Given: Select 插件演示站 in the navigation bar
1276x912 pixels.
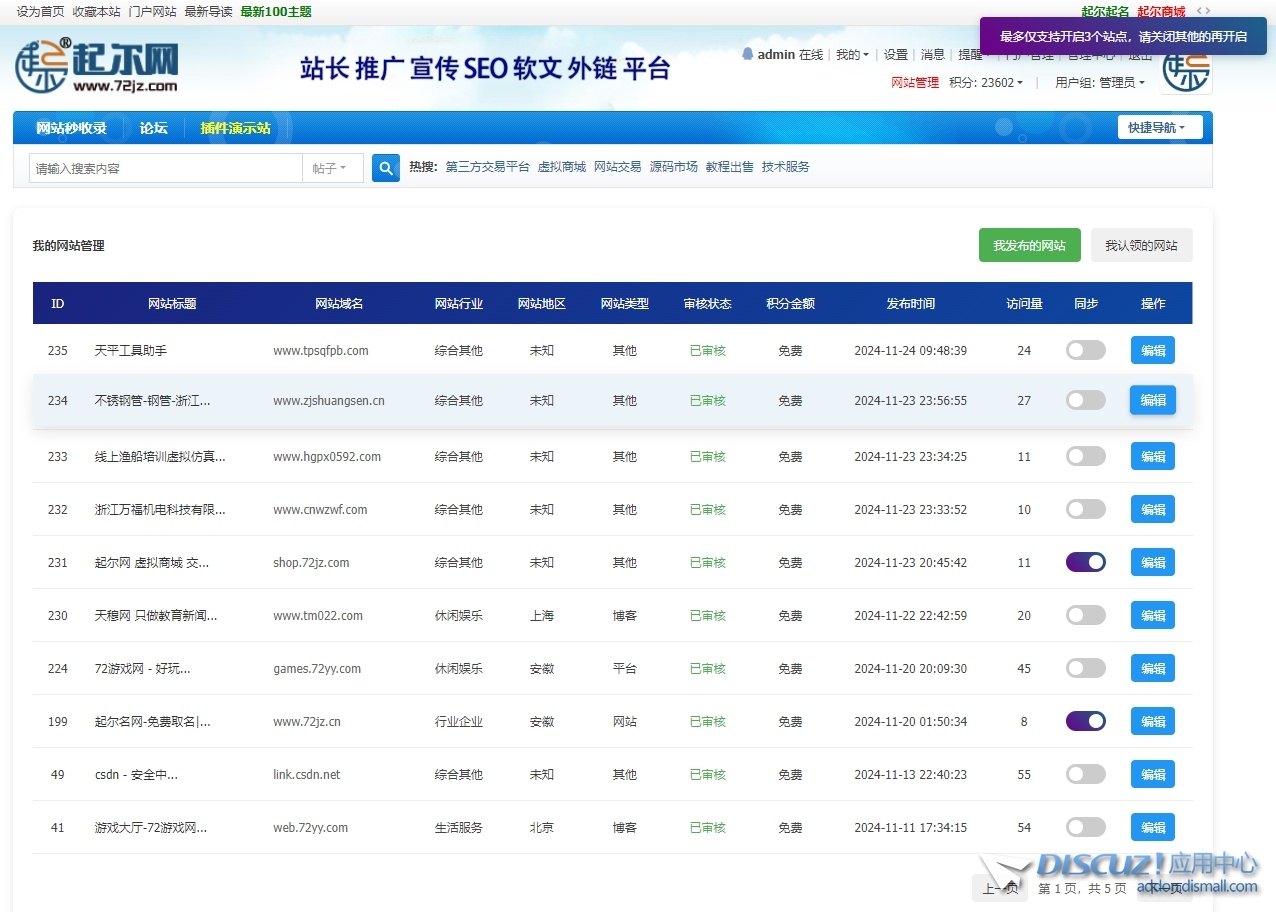Looking at the screenshot, I should point(235,128).
